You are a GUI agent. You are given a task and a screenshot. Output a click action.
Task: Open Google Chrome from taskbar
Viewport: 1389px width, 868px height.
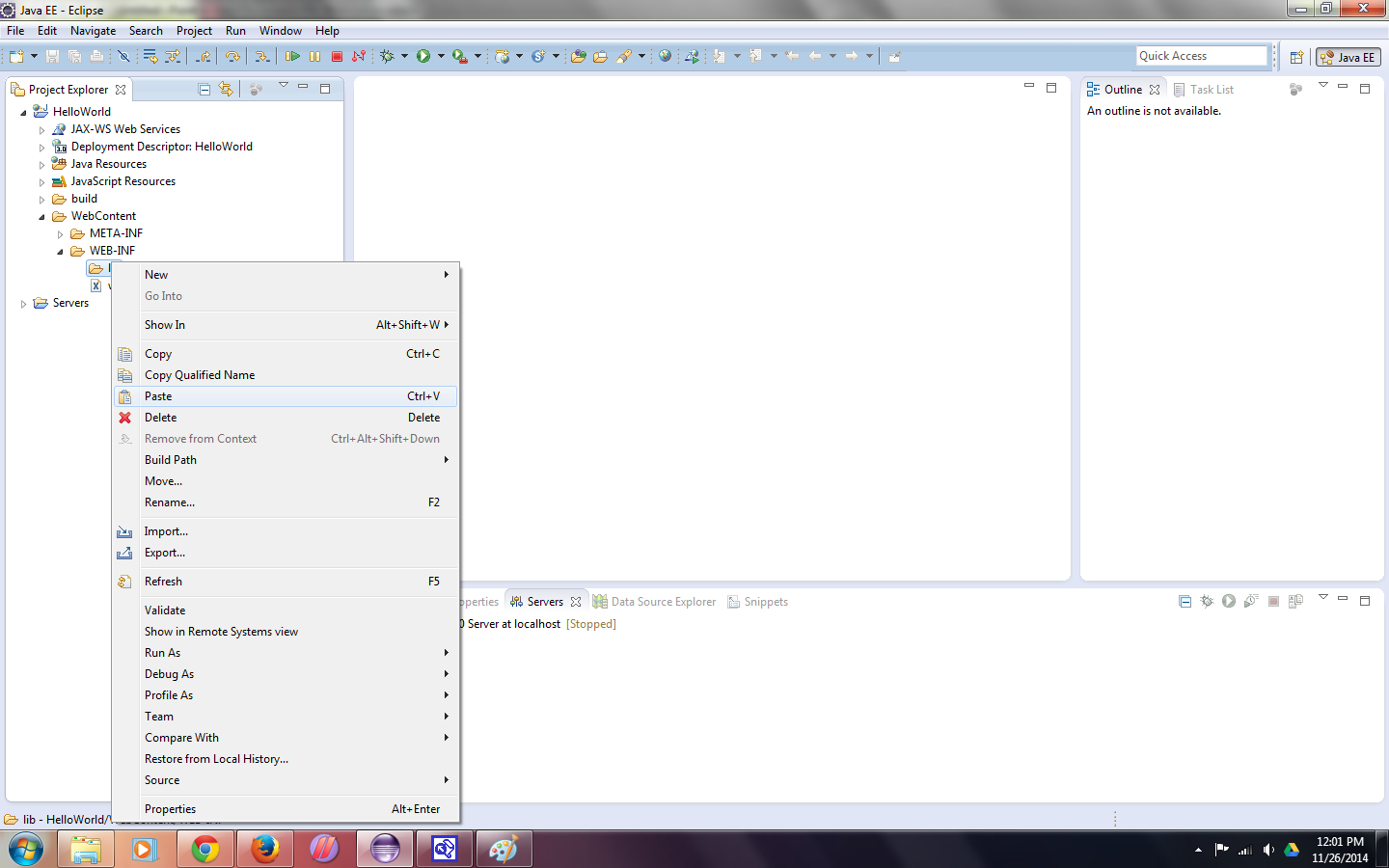[x=205, y=849]
